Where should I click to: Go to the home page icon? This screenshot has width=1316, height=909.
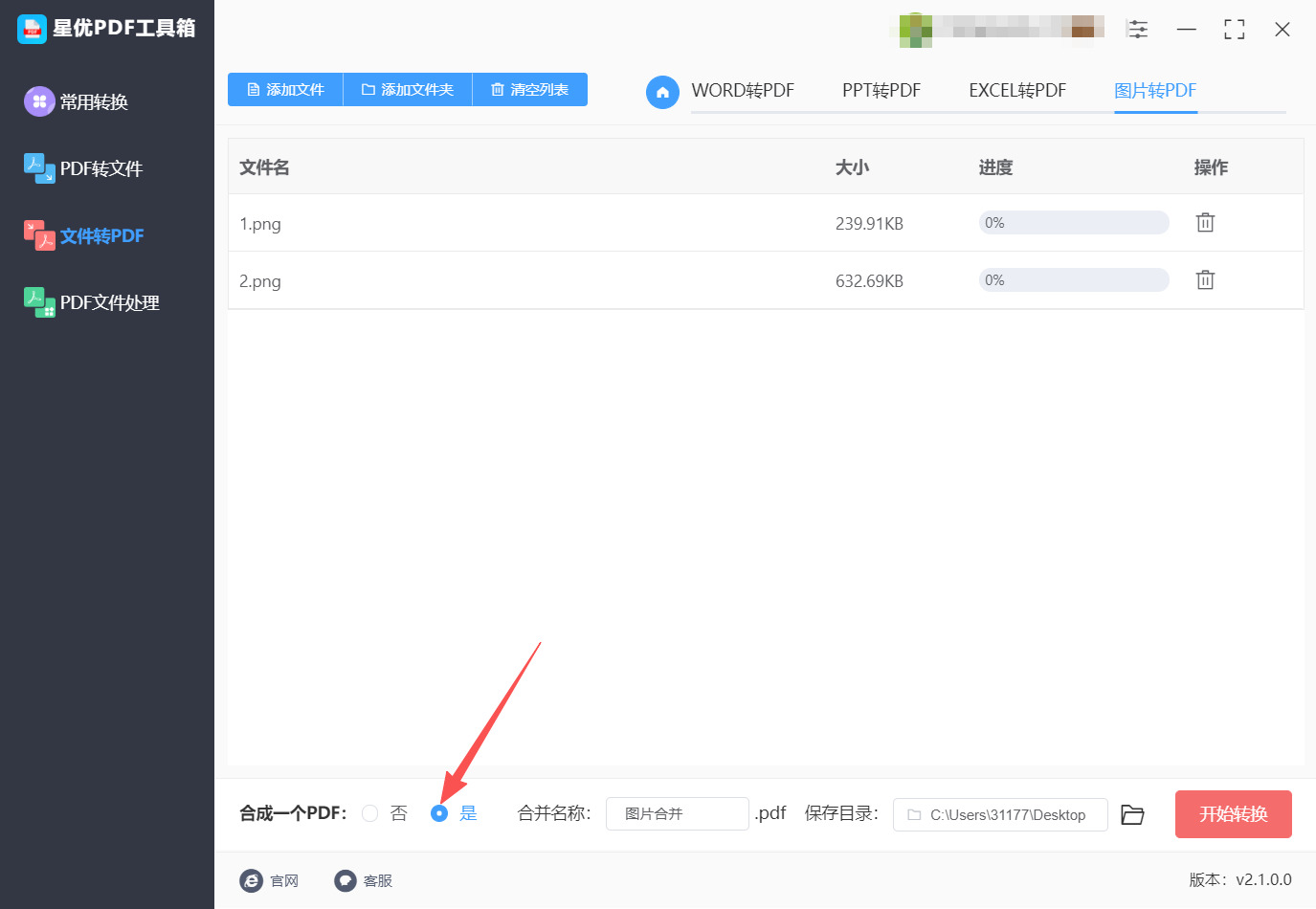pyautogui.click(x=662, y=92)
